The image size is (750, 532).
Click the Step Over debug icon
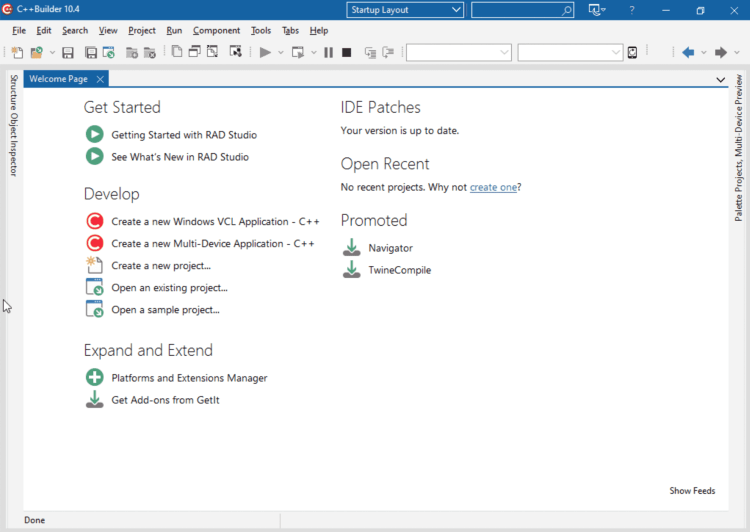(x=388, y=52)
